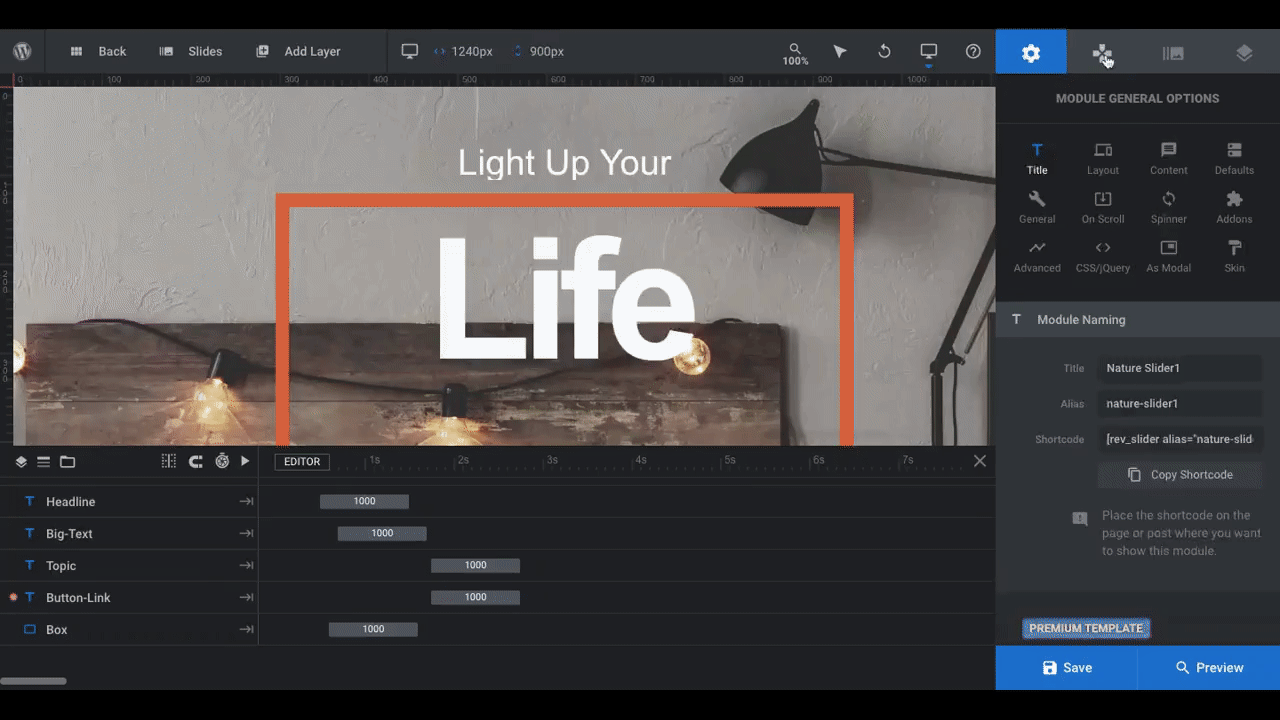
Task: Click the WordPress logo icon
Action: pyautogui.click(x=22, y=51)
